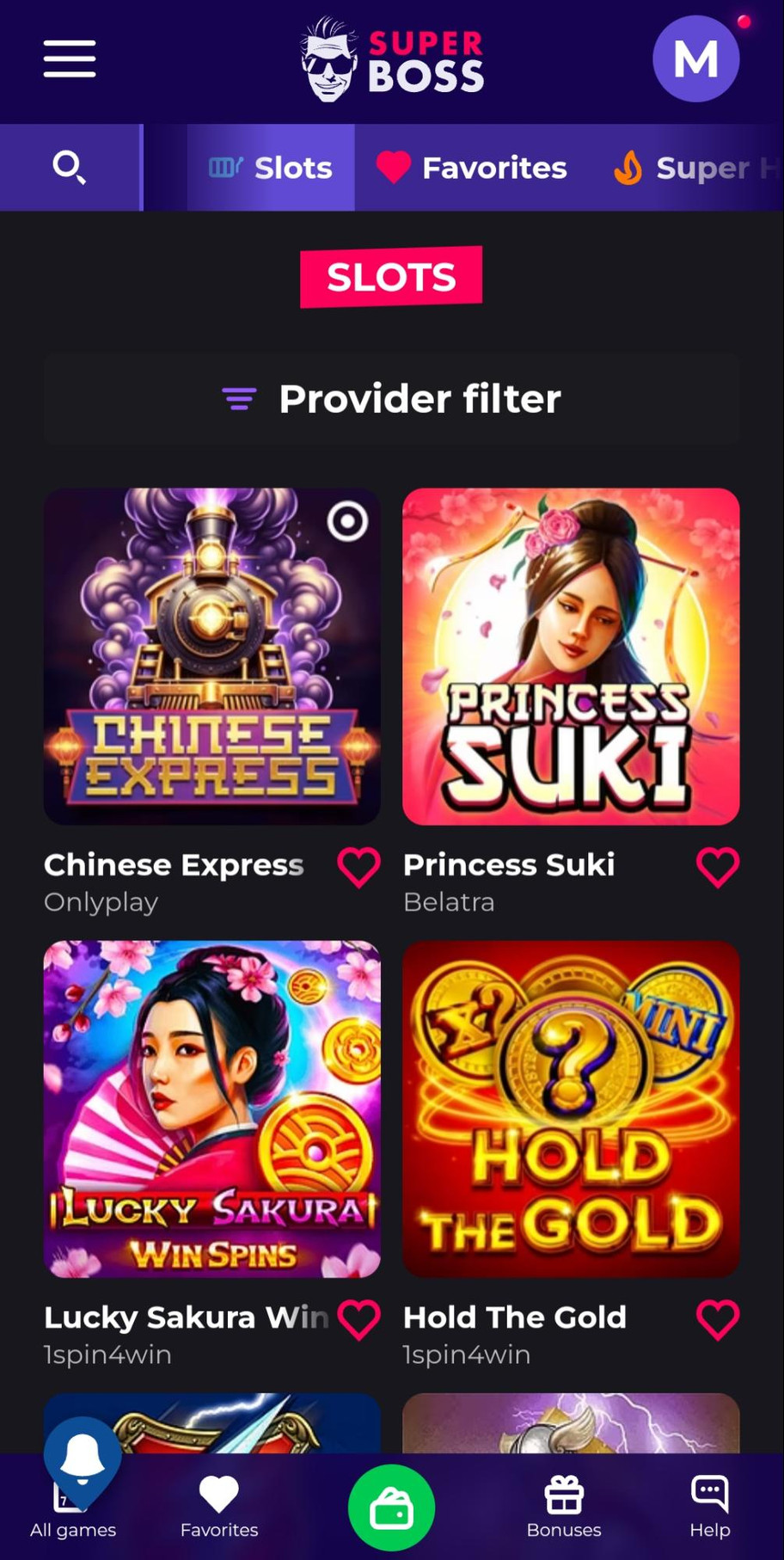
Task: Tap the green wallet deposit icon
Action: click(391, 1507)
